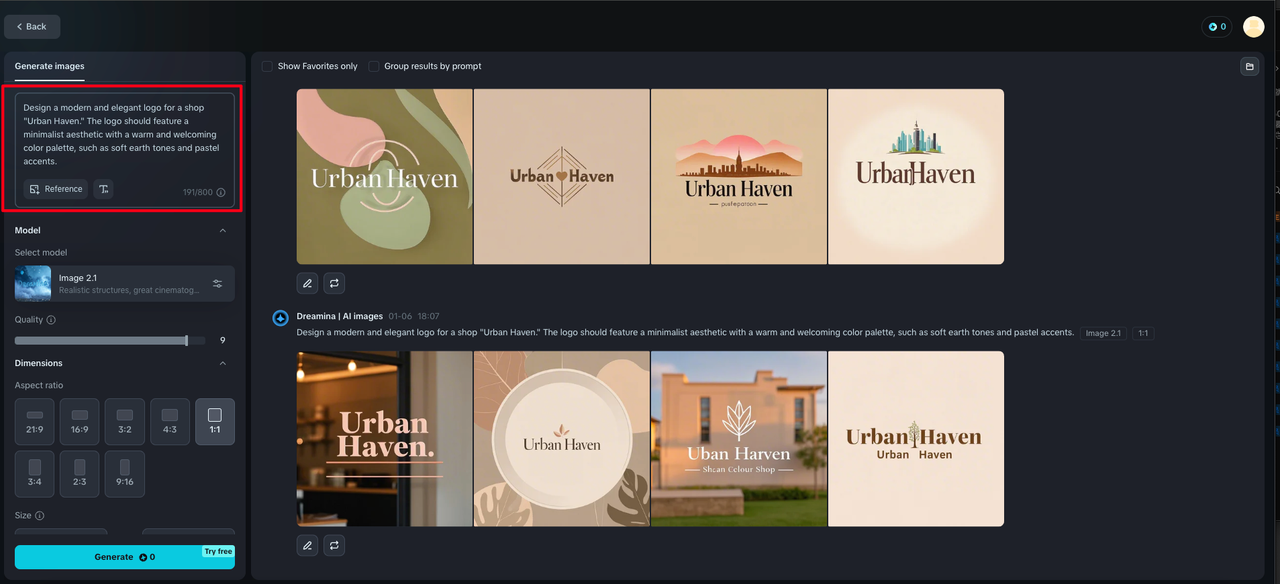Viewport: 1280px width, 584px height.
Task: Regenerate icon below first image row
Action: click(334, 283)
